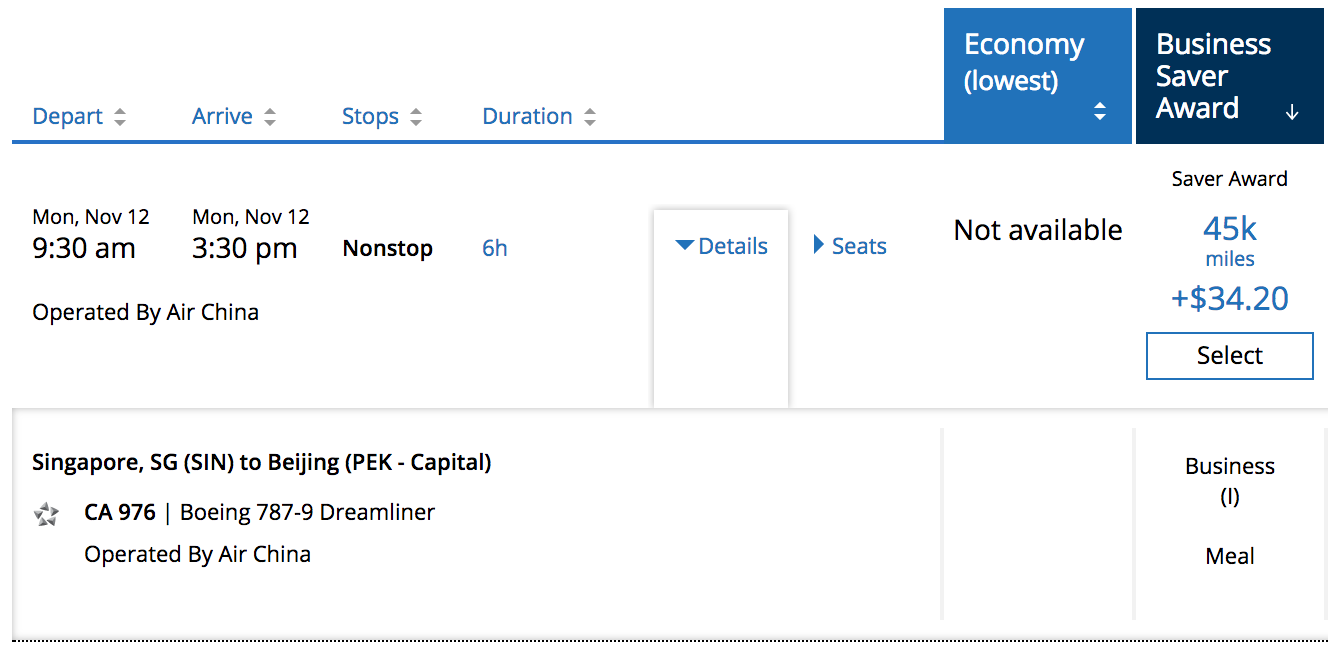1328x650 pixels.
Task: Click the +$34.20 taxes amount
Action: (1229, 298)
